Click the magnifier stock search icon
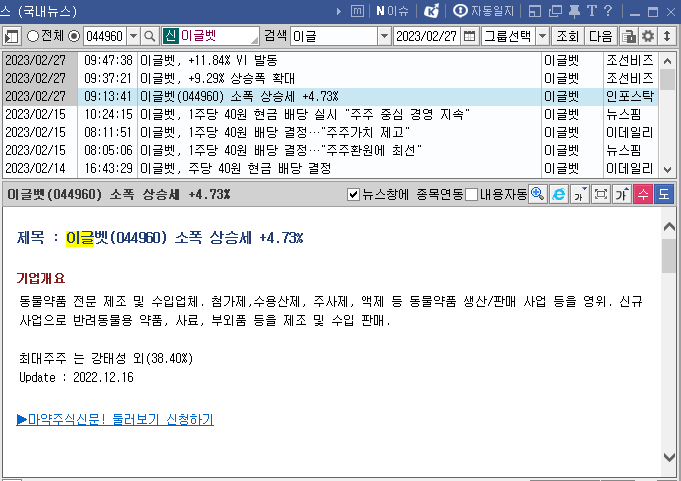Screen dimensions: 681x481 pyautogui.click(x=150, y=36)
